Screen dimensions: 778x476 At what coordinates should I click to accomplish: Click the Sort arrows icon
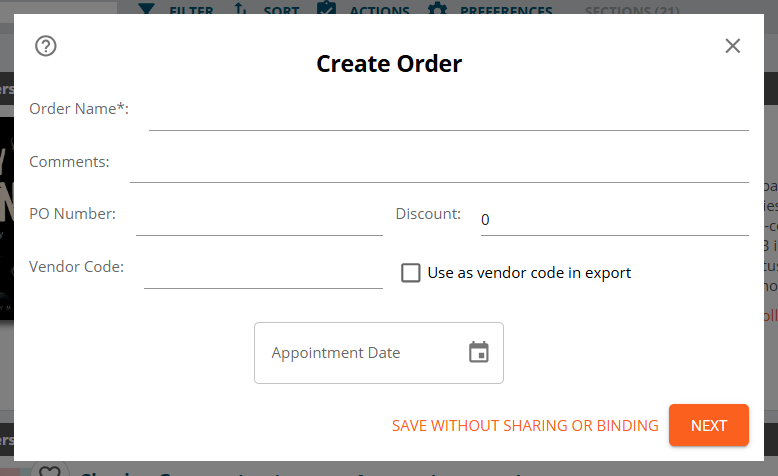point(240,9)
